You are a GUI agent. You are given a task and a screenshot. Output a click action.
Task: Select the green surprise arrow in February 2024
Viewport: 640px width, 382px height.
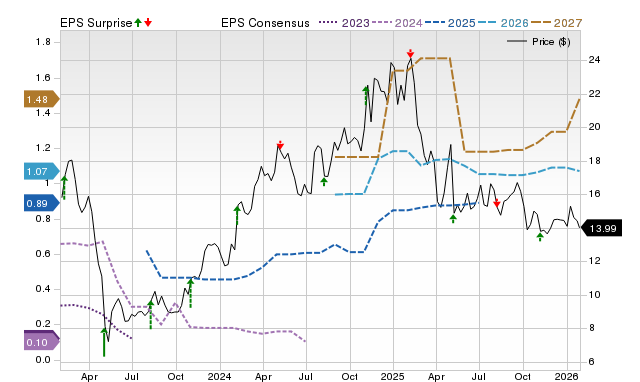click(237, 215)
